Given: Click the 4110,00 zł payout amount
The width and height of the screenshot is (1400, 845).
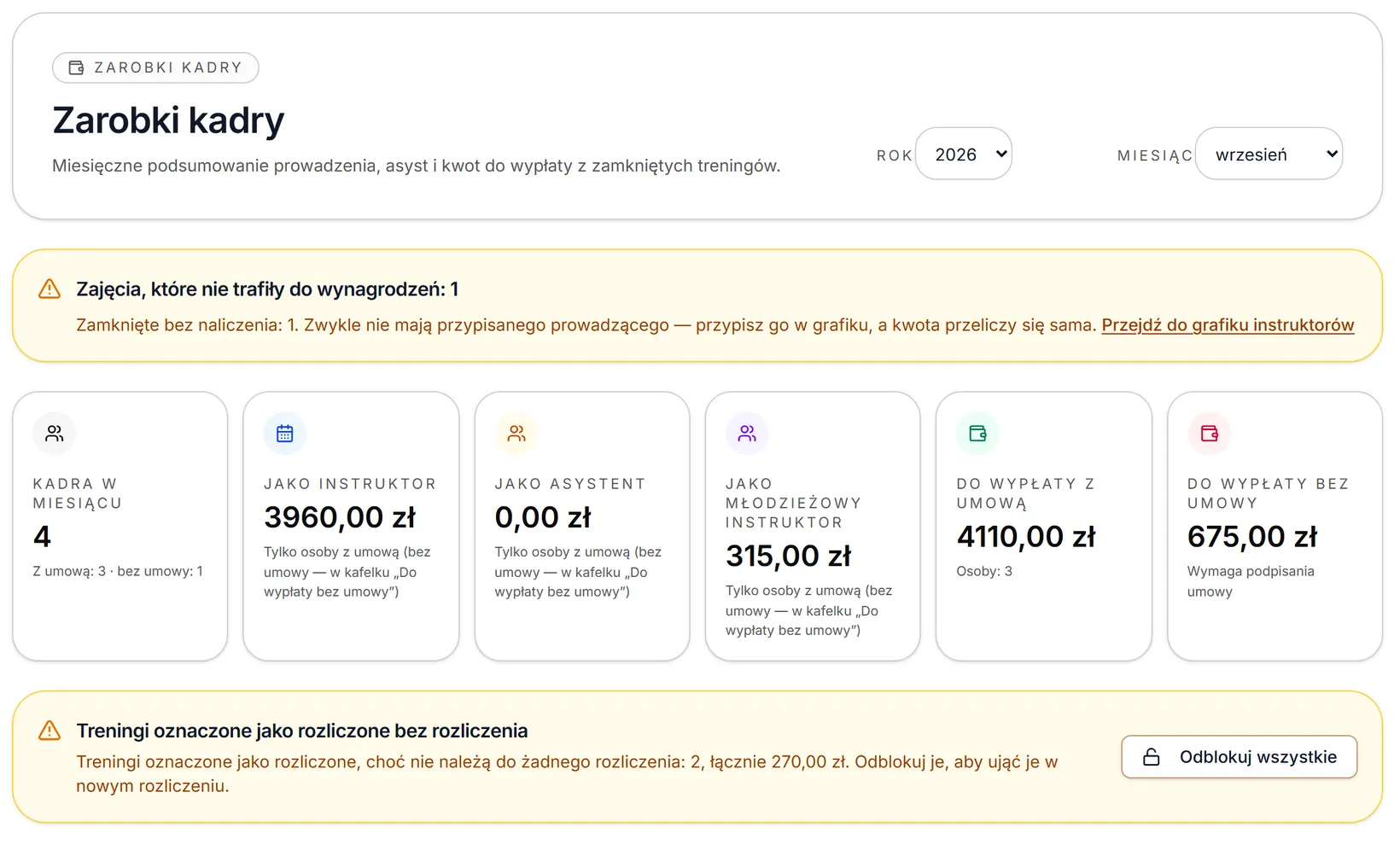Looking at the screenshot, I should [1026, 537].
